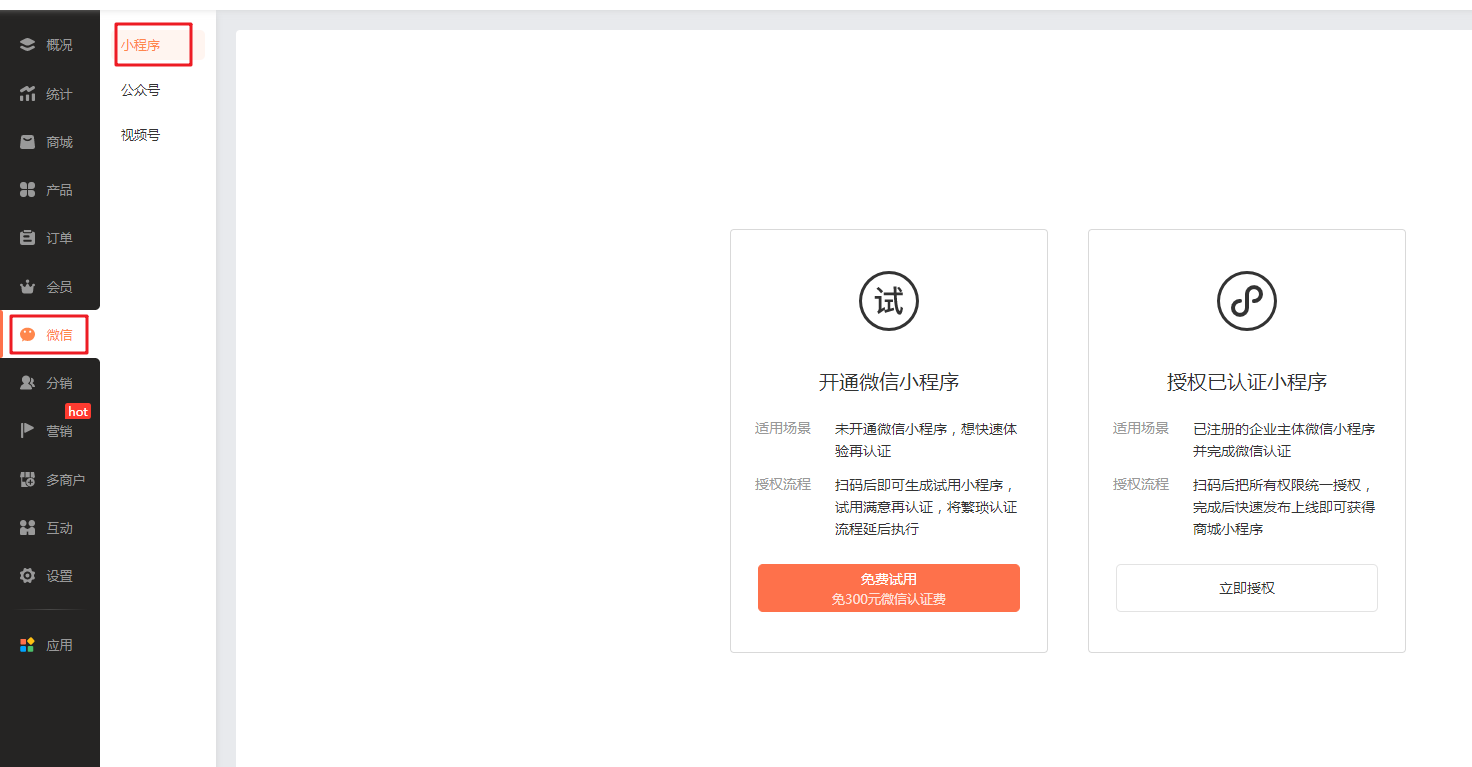
Task: Click the 会员 crown icon
Action: (x=27, y=287)
